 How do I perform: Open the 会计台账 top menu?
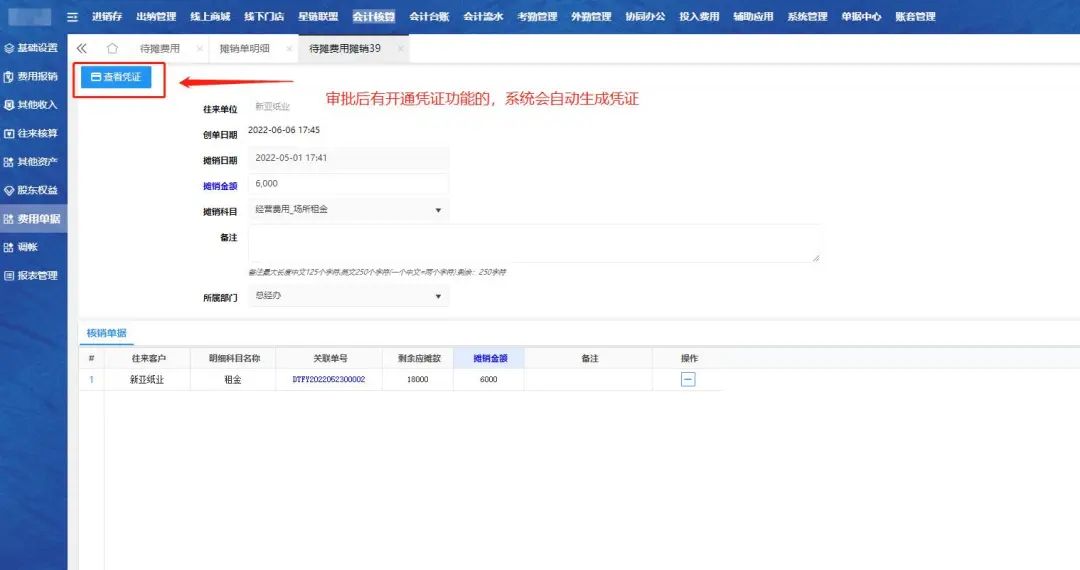coord(429,17)
